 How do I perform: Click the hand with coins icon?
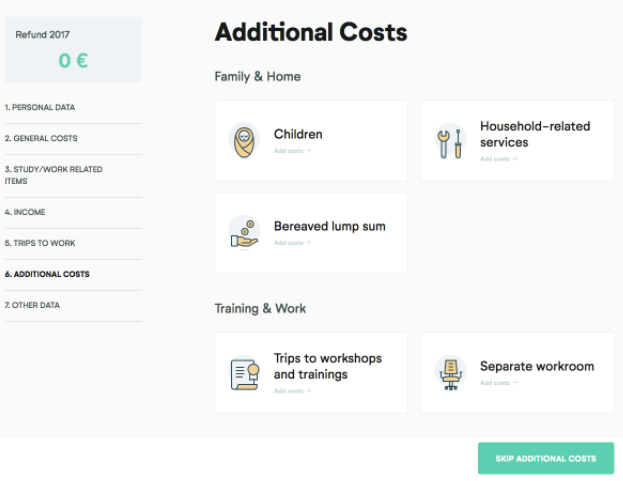(244, 233)
